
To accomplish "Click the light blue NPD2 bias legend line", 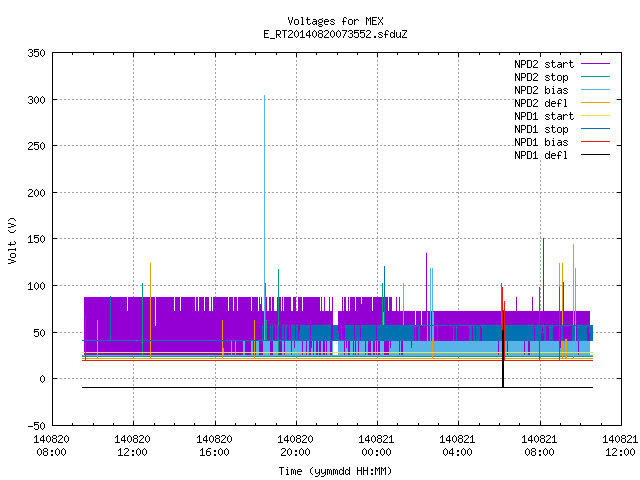I will click(595, 90).
